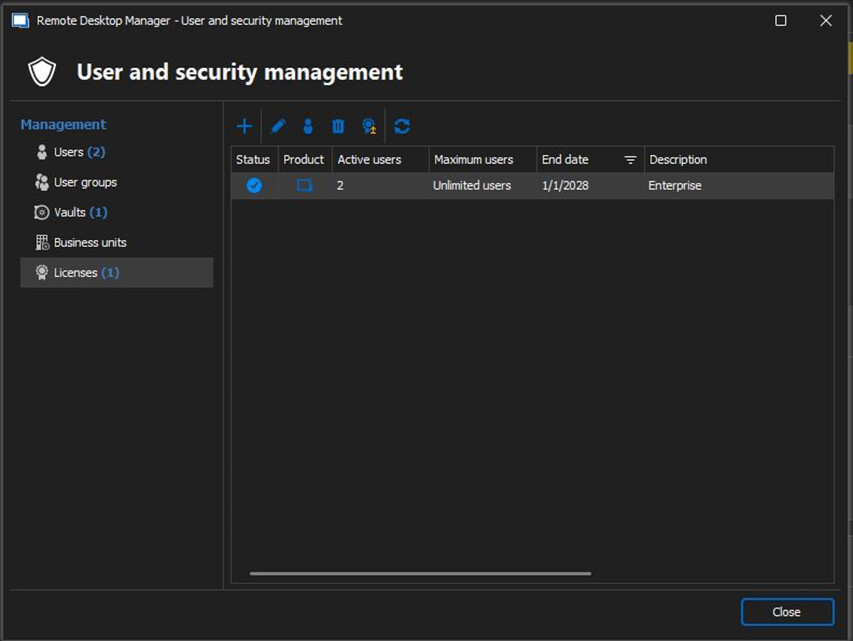
Task: Click the license request badge icon
Action: [369, 126]
